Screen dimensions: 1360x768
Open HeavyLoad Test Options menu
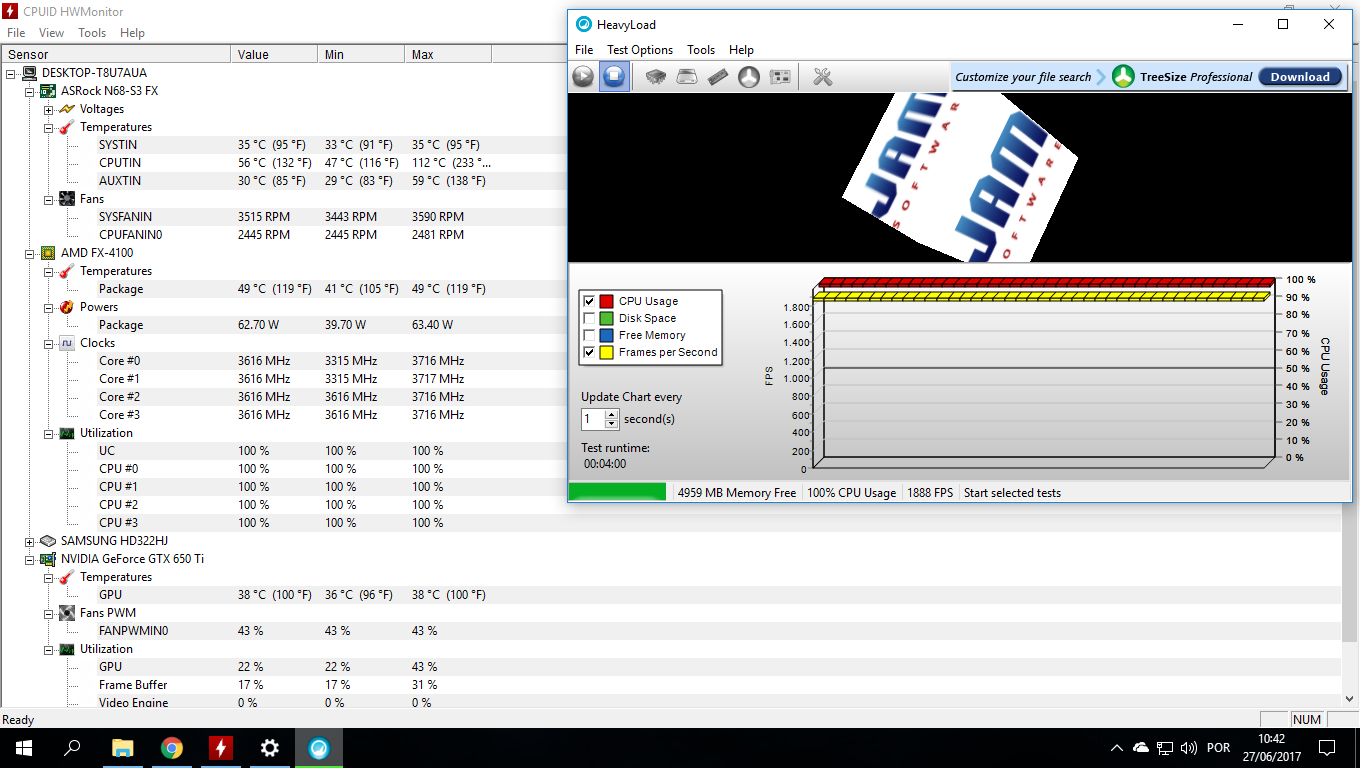640,50
